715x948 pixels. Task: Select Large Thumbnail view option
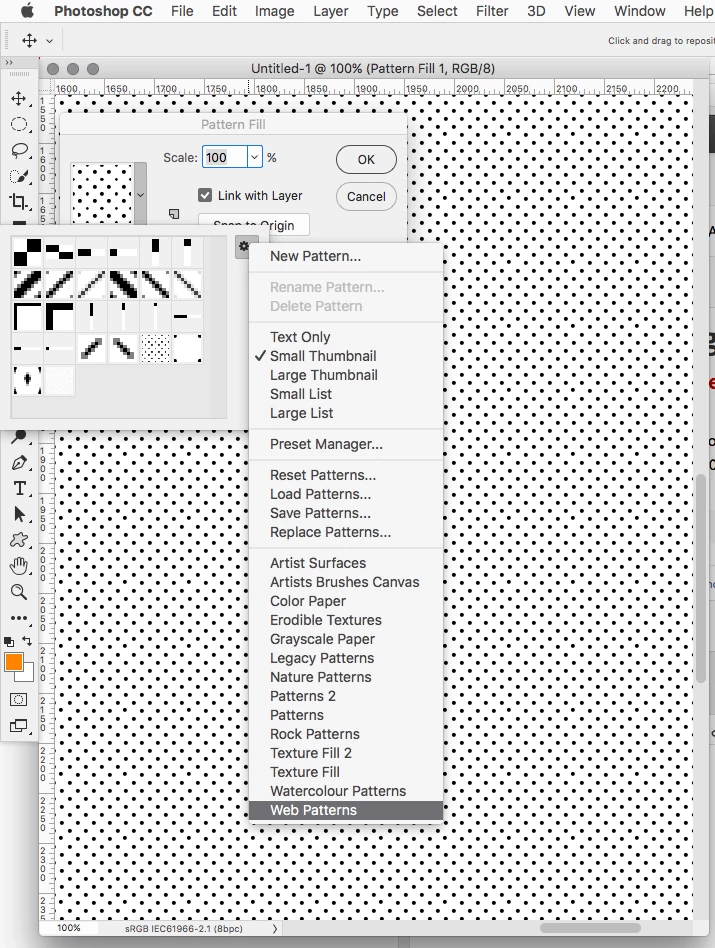coord(346,375)
